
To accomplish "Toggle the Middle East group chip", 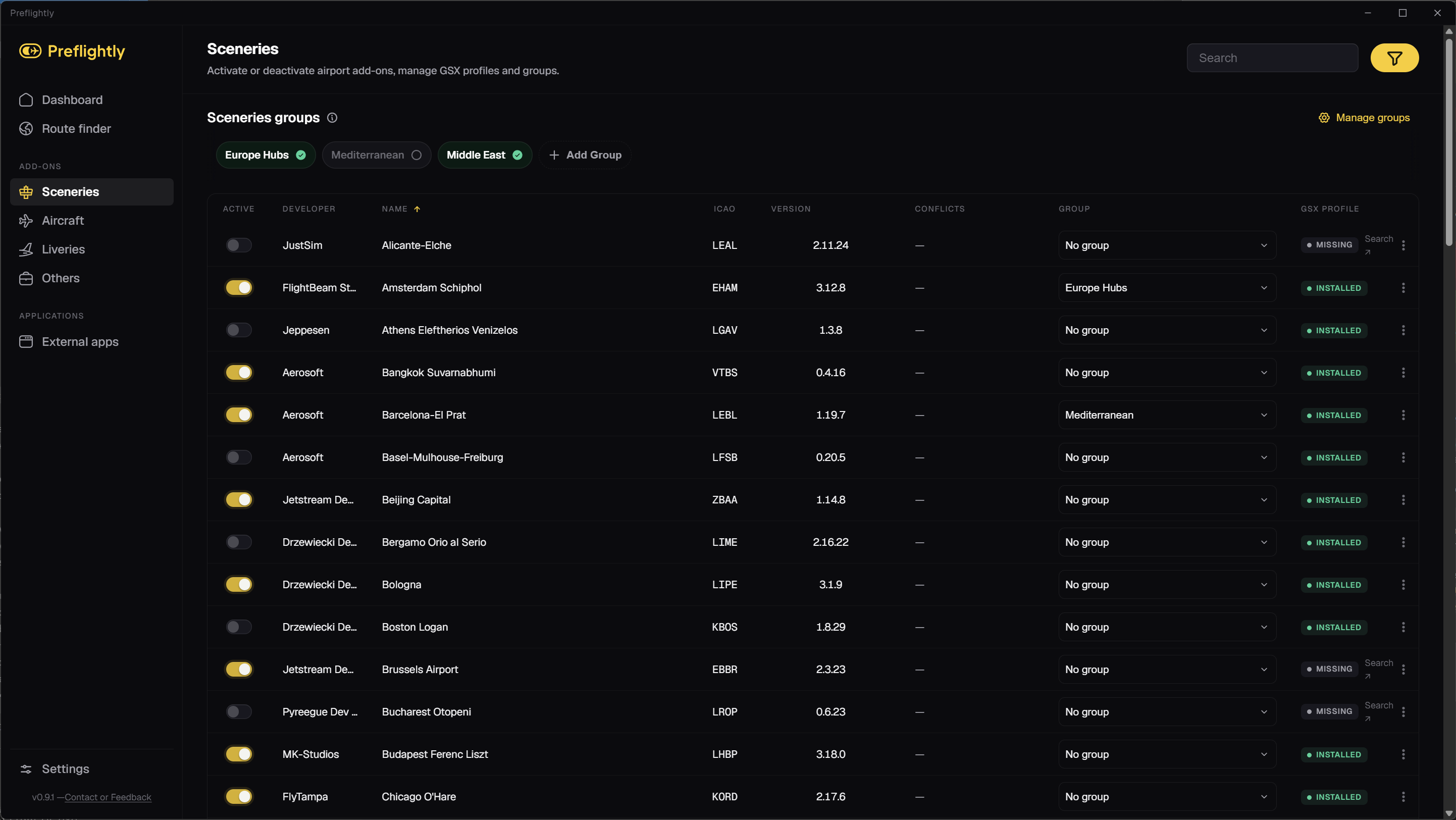I will [484, 155].
